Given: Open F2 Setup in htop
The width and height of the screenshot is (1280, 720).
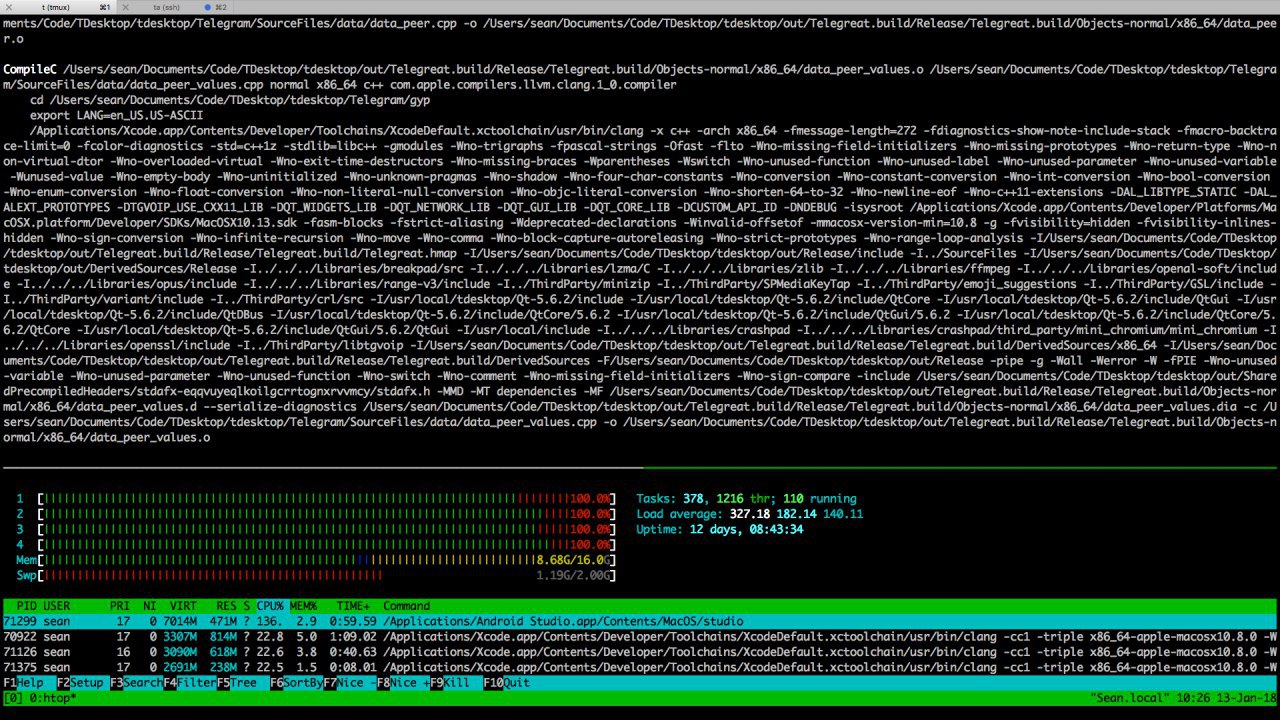Looking at the screenshot, I should pos(80,683).
